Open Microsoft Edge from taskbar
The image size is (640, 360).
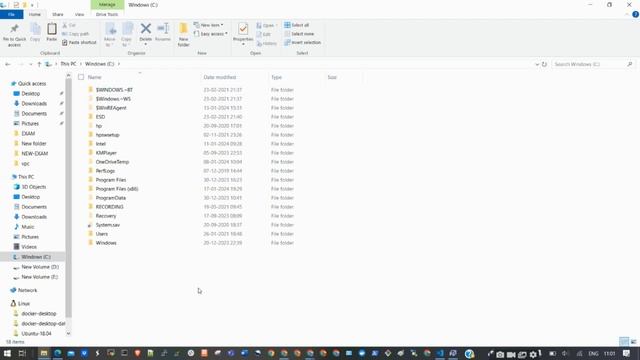point(58,353)
